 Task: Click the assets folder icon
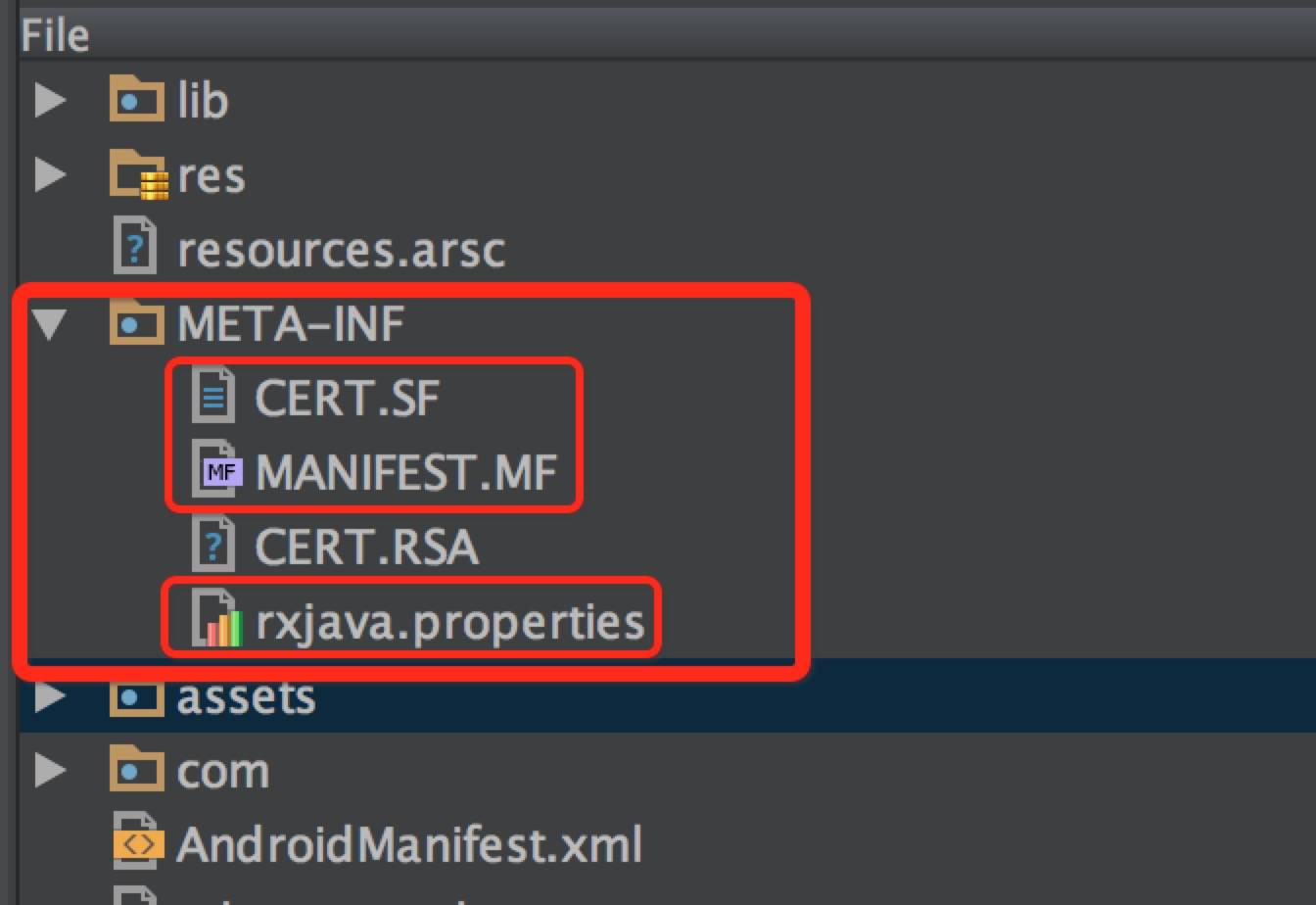pos(136,696)
